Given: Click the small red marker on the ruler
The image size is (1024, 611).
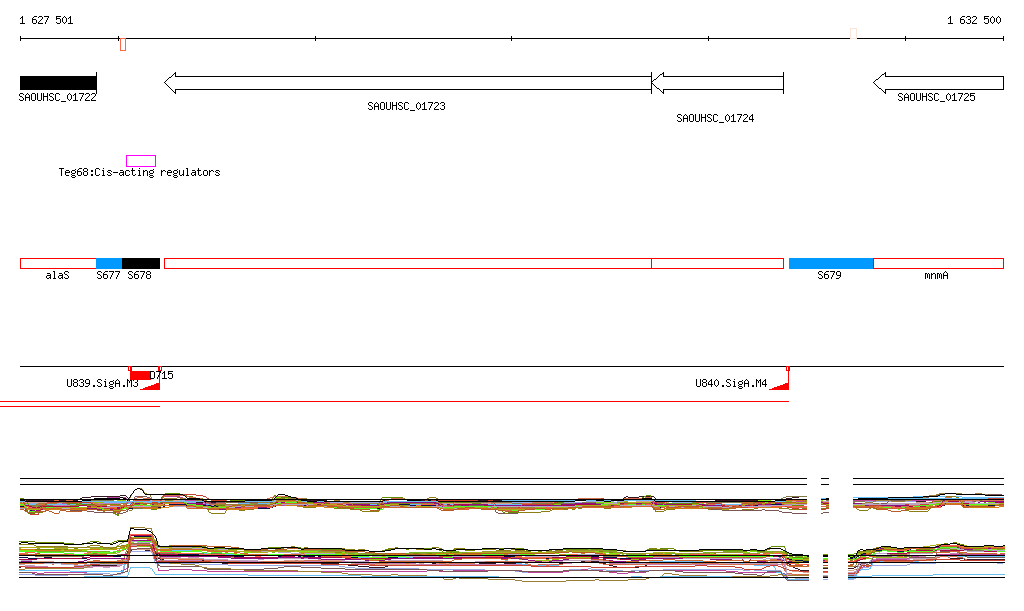Looking at the screenshot, I should pos(123,44).
